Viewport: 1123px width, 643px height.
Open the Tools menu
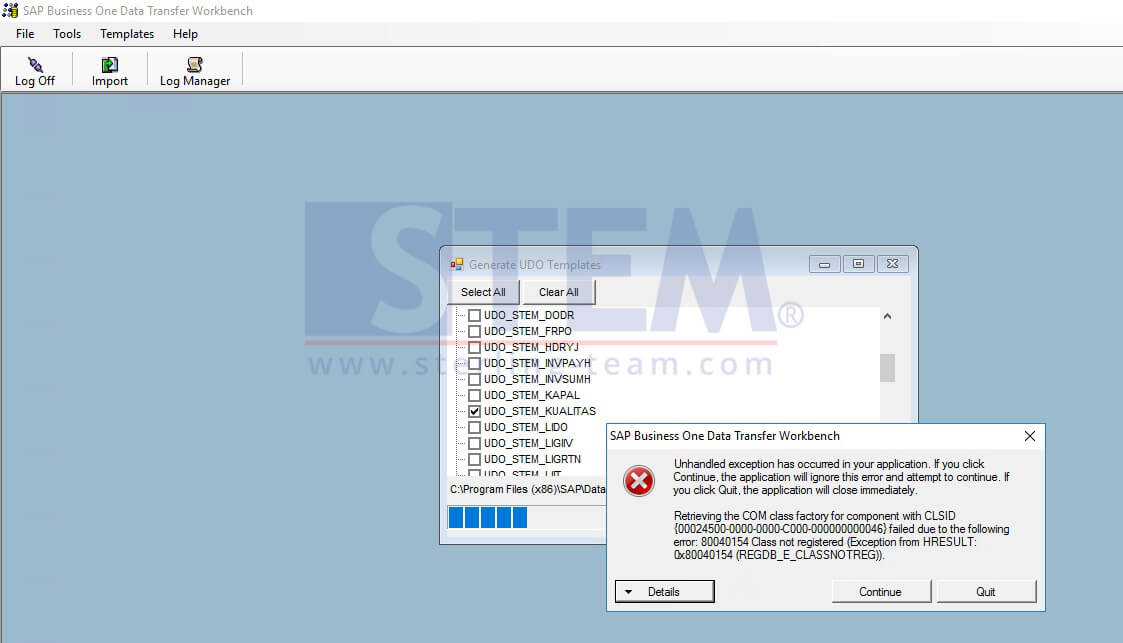coord(67,34)
